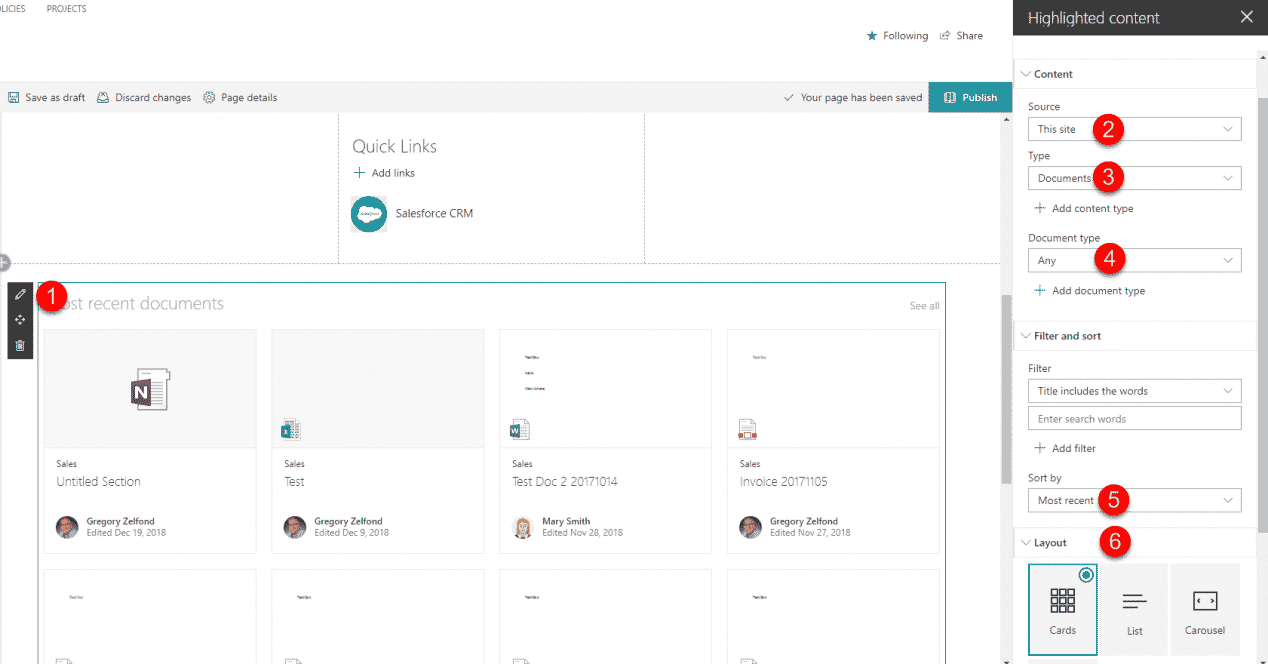
Task: Click the Enter search words field
Action: 1134,418
